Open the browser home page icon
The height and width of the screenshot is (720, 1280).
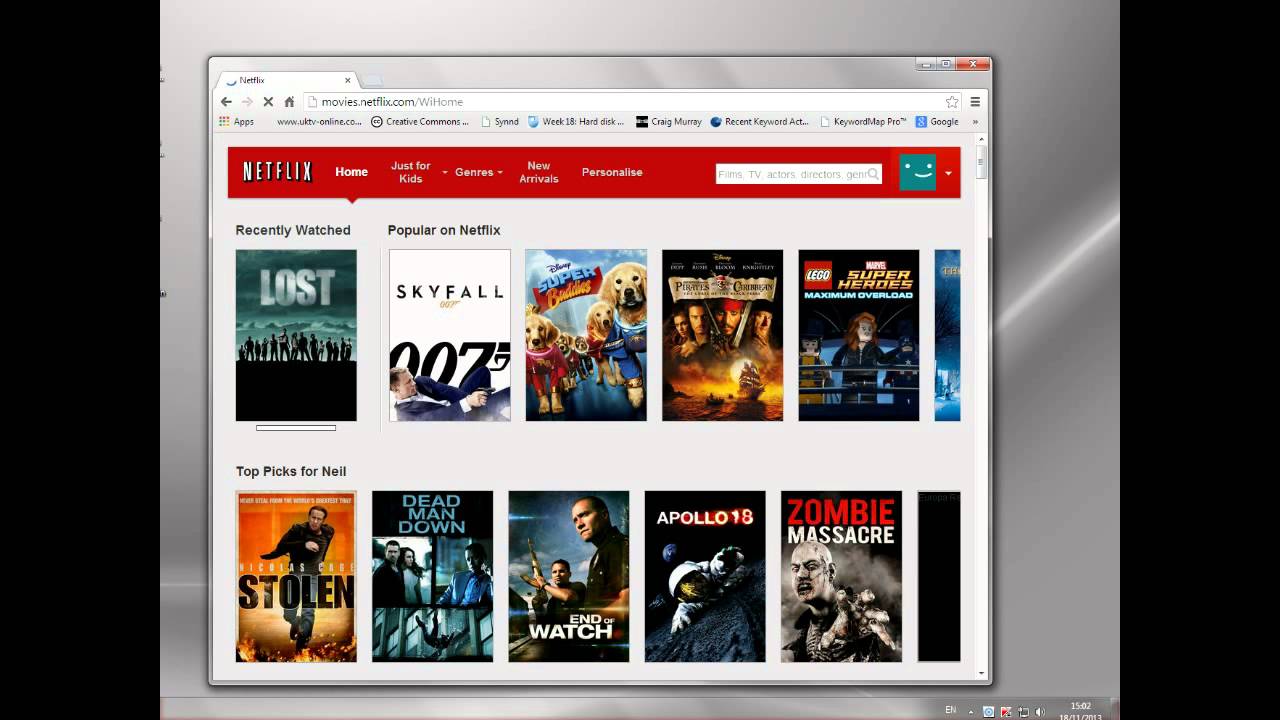click(x=289, y=102)
